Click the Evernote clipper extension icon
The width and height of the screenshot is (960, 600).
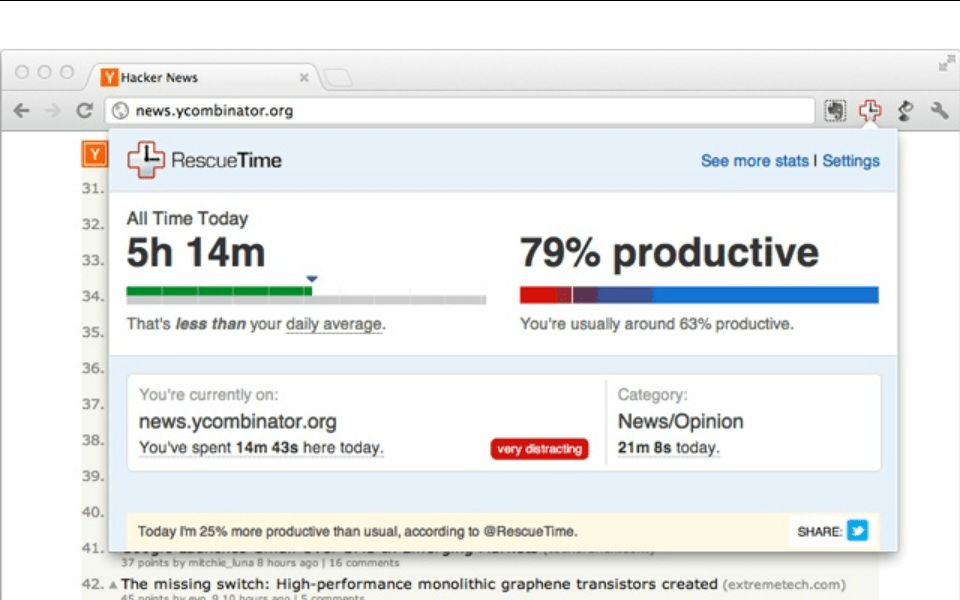[x=835, y=111]
